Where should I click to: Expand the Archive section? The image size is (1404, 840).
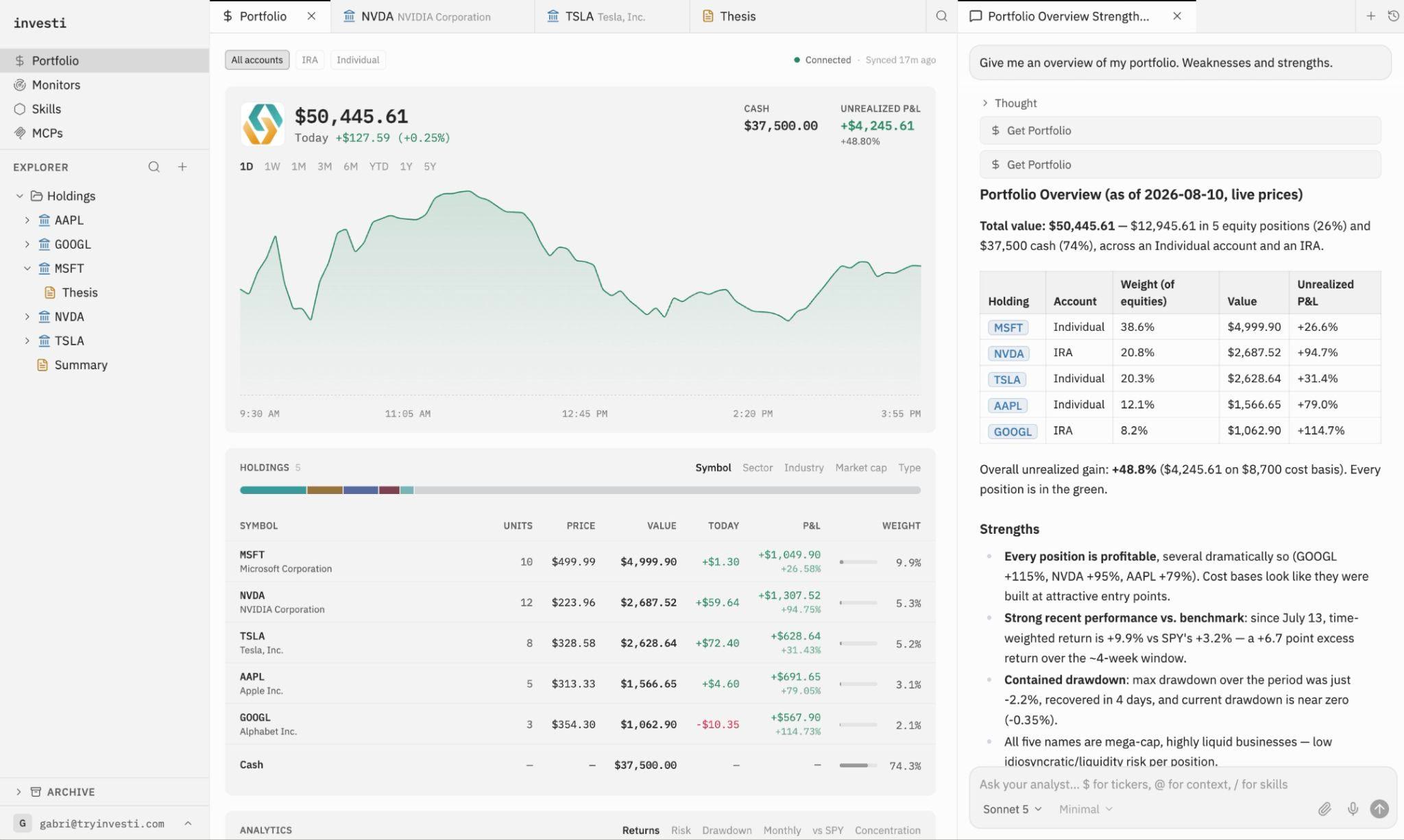pos(19,792)
